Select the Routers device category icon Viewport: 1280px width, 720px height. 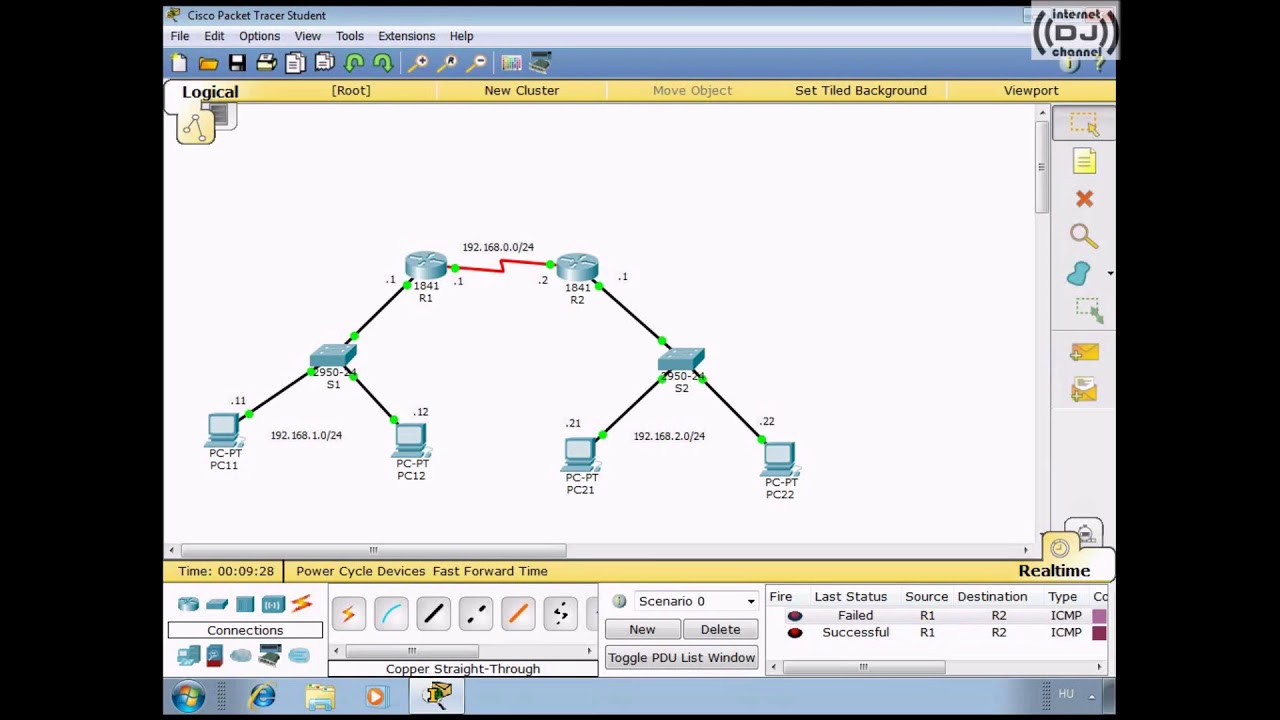188,604
